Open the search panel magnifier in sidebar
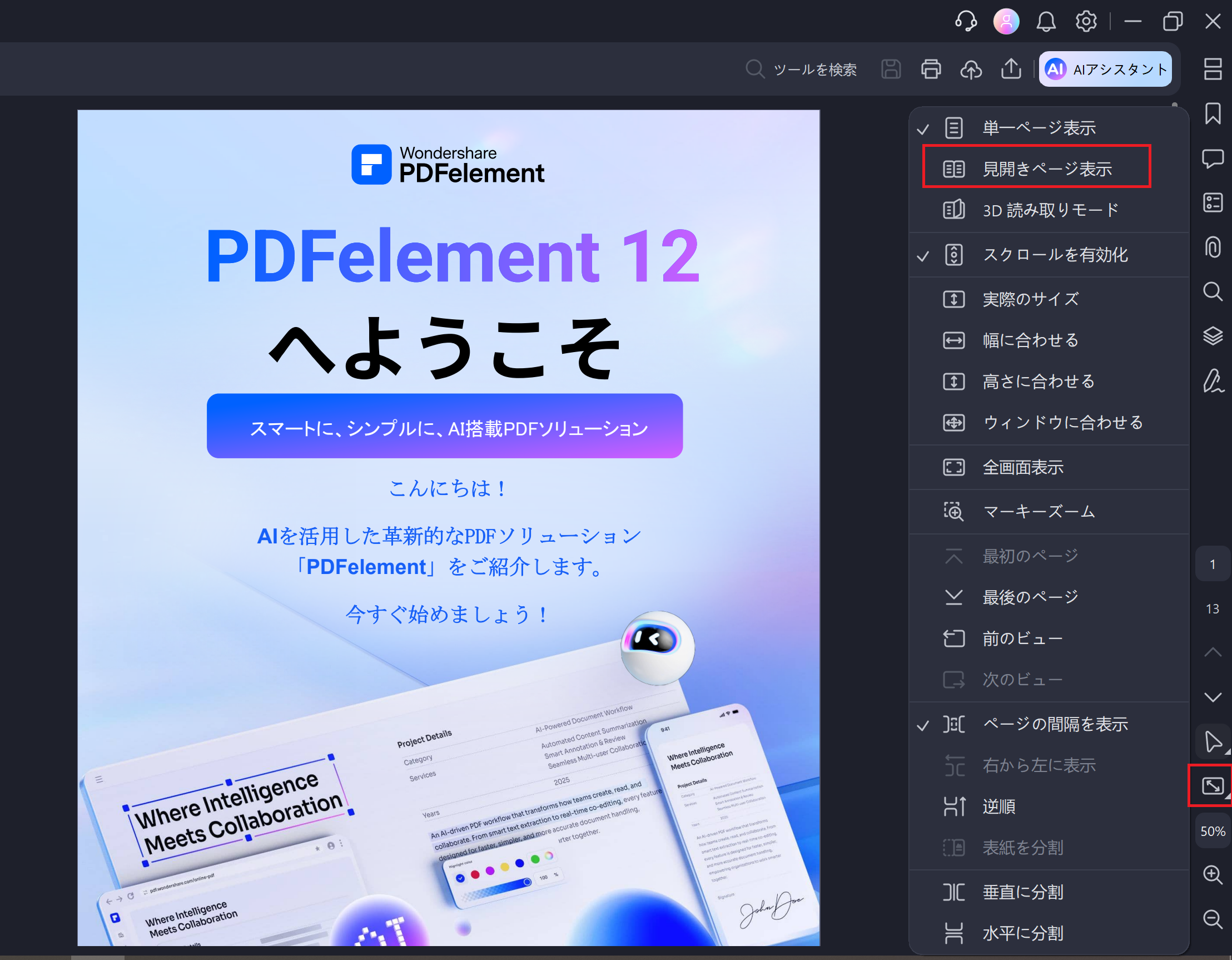The image size is (1232, 960). pyautogui.click(x=1213, y=292)
